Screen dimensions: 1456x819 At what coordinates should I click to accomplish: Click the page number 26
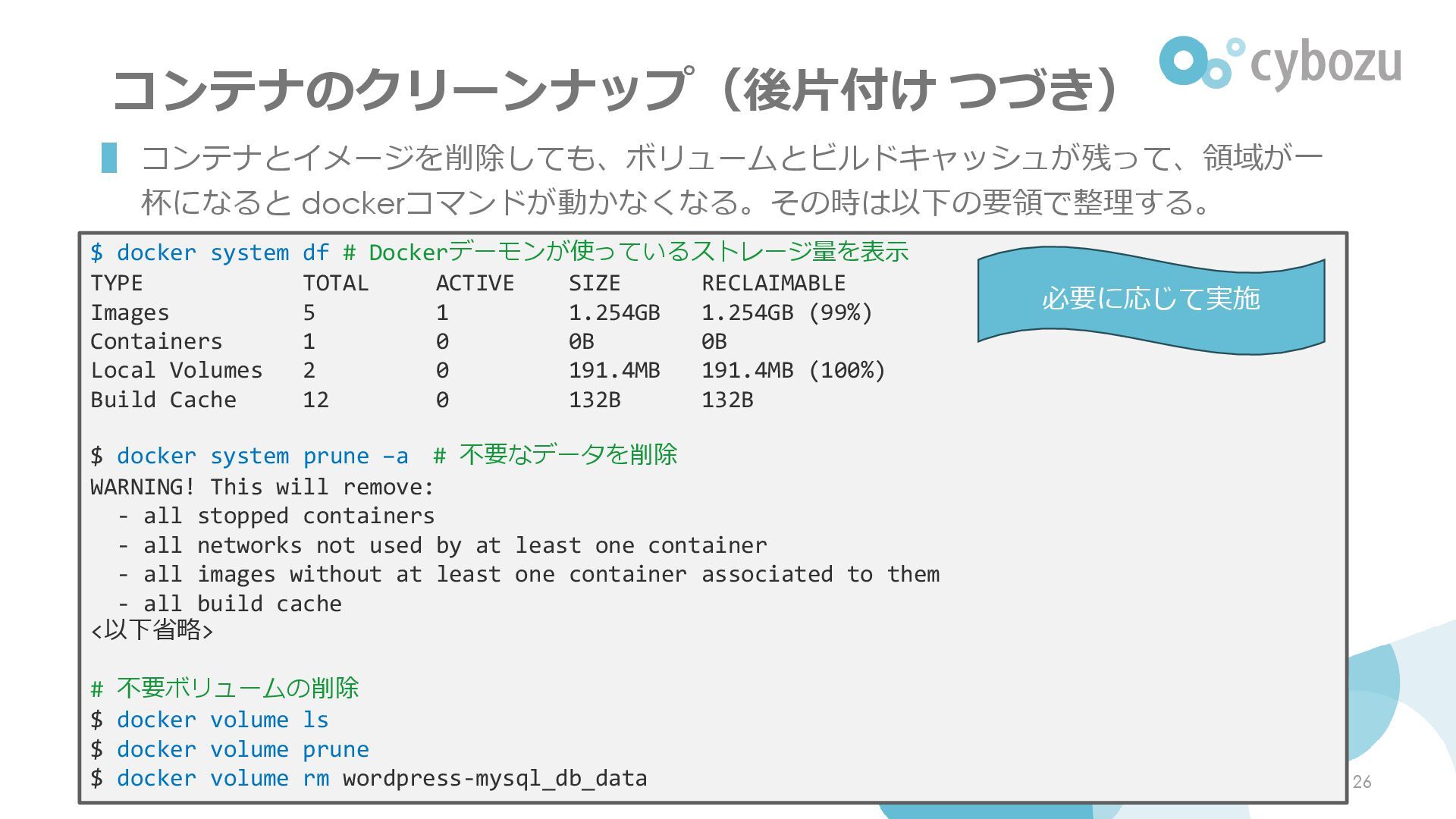1362,782
